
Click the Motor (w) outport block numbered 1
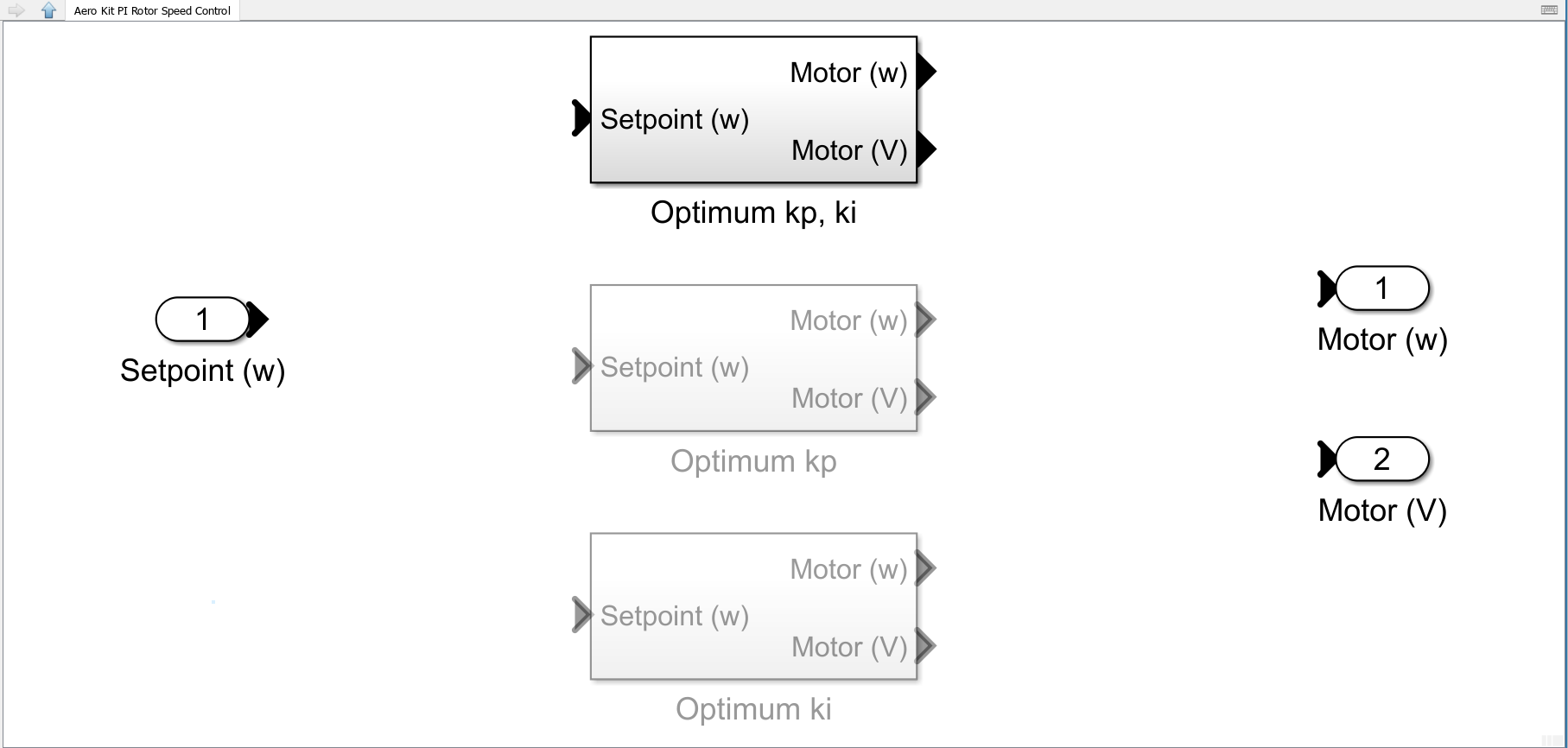point(1381,288)
